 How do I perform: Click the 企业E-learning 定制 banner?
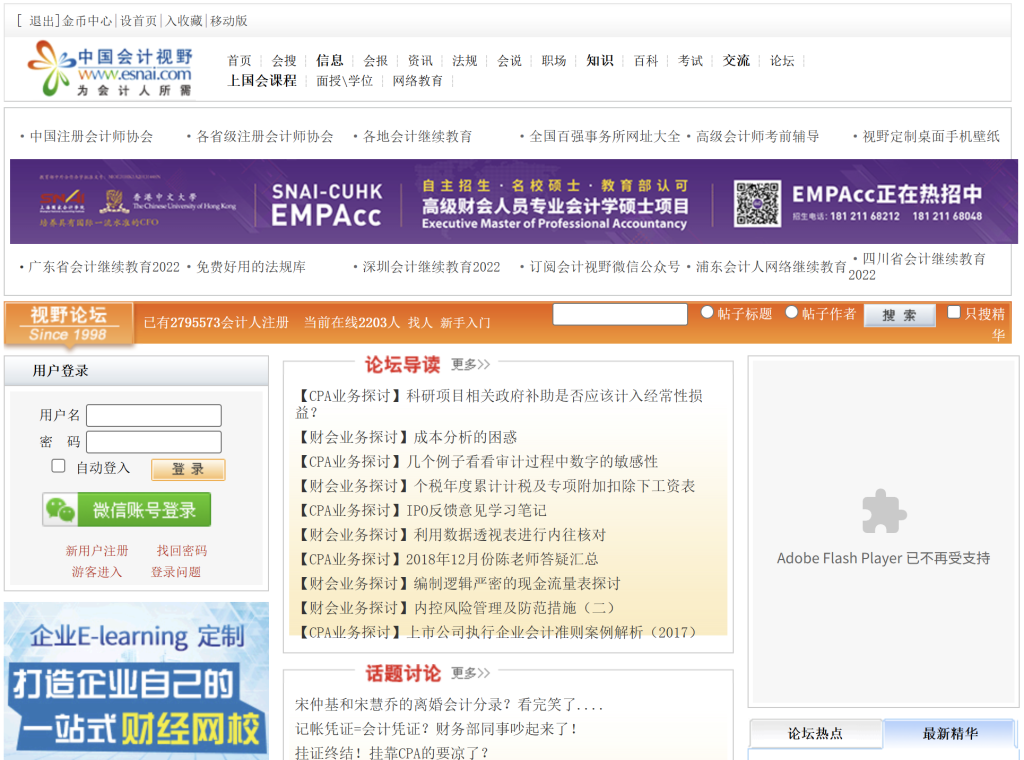pos(136,681)
